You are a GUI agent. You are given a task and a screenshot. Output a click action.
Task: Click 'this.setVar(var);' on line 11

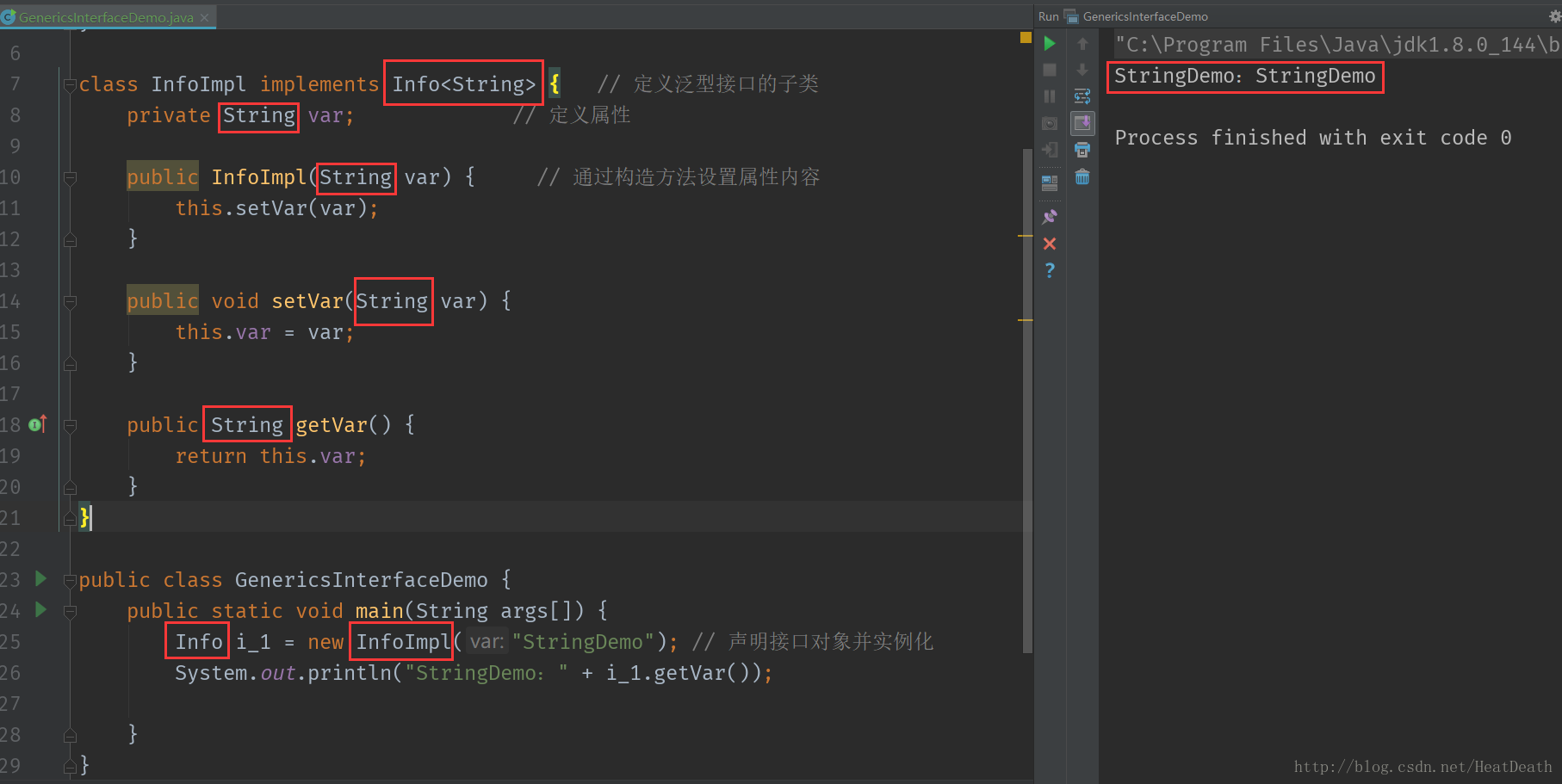click(x=276, y=208)
